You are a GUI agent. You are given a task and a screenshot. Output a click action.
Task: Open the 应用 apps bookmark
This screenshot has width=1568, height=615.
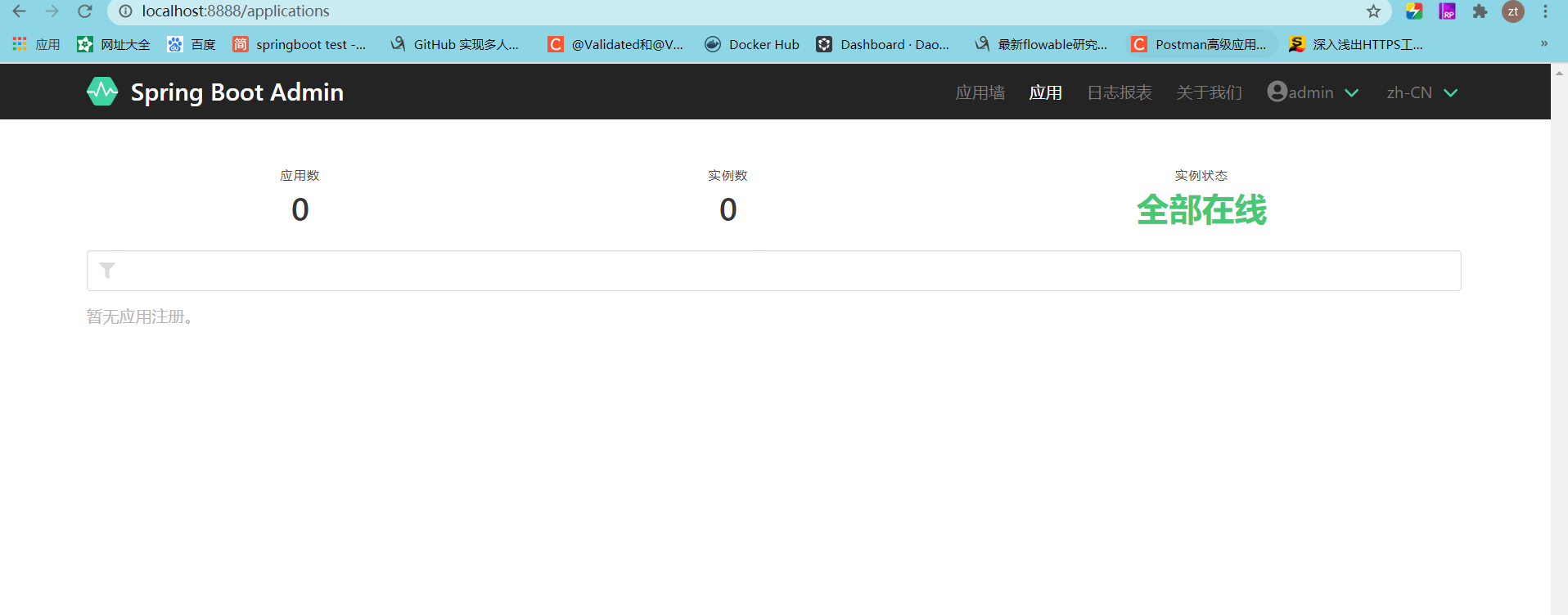pyautogui.click(x=37, y=44)
